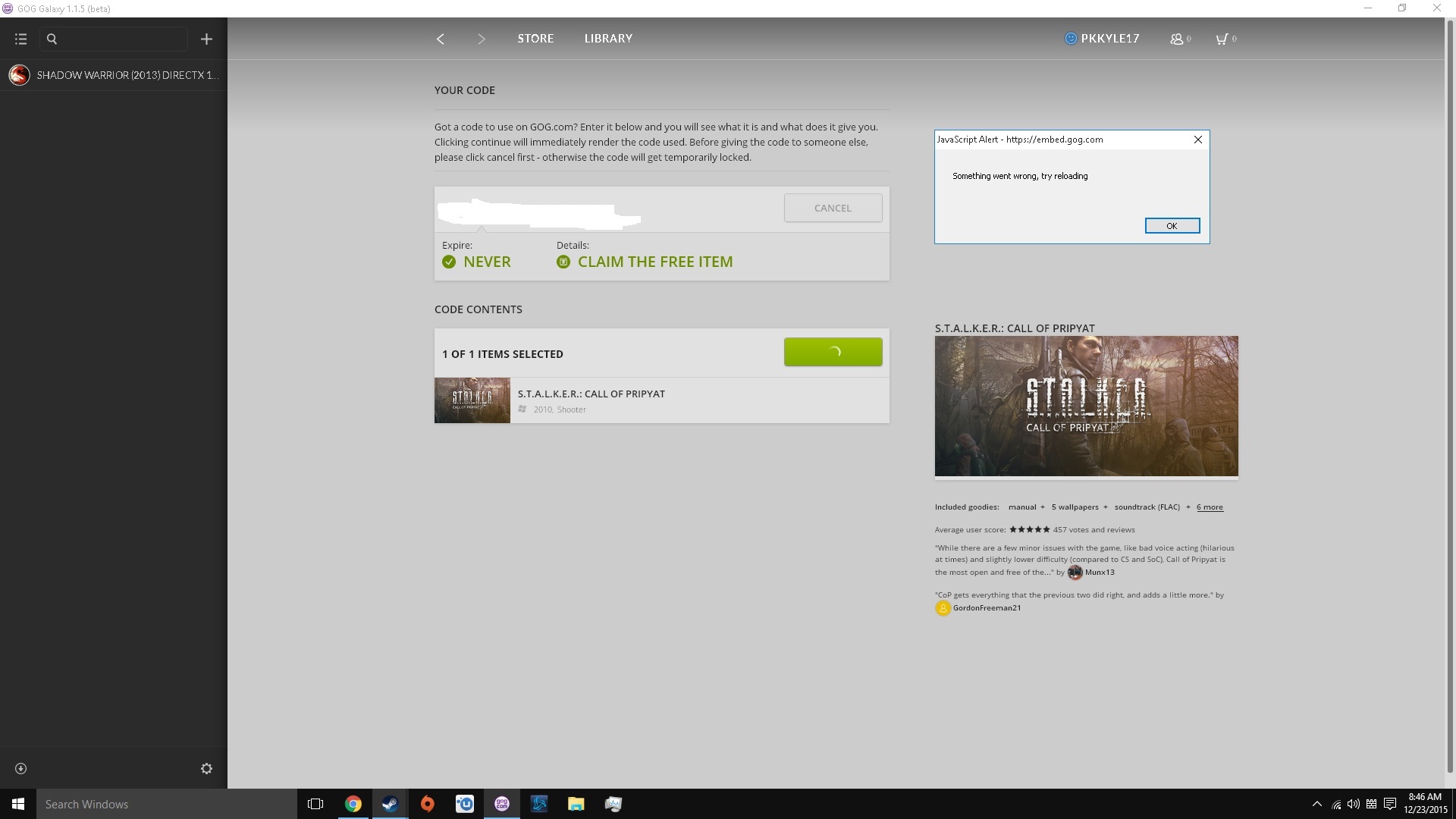Open the '6 more' goodies link
The image size is (1456, 819).
tap(1210, 507)
